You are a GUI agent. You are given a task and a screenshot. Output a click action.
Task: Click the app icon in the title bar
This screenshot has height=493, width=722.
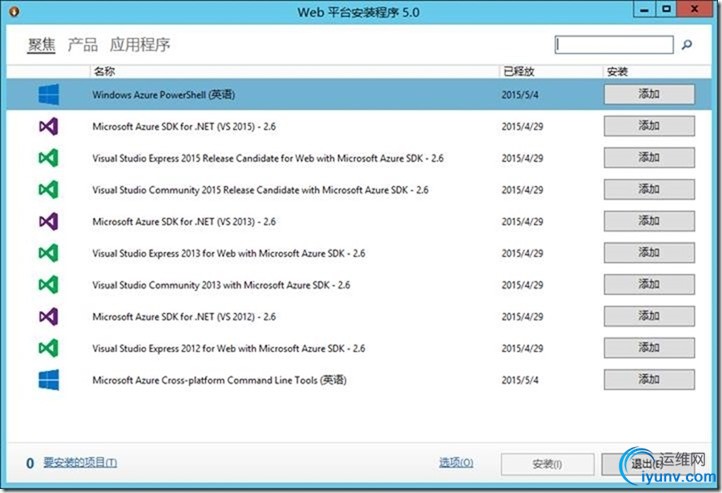pyautogui.click(x=14, y=11)
